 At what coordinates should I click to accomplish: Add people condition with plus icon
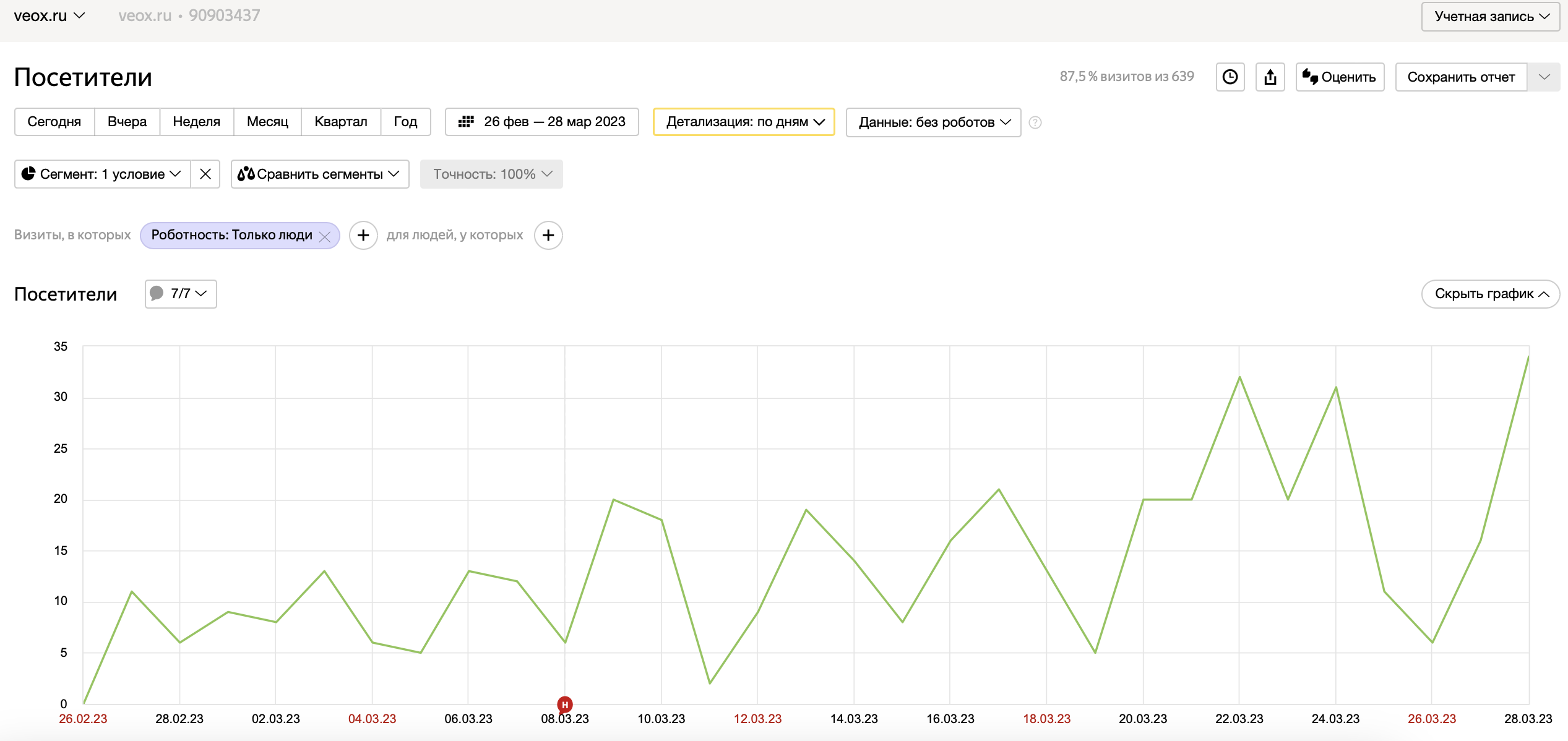(x=548, y=235)
